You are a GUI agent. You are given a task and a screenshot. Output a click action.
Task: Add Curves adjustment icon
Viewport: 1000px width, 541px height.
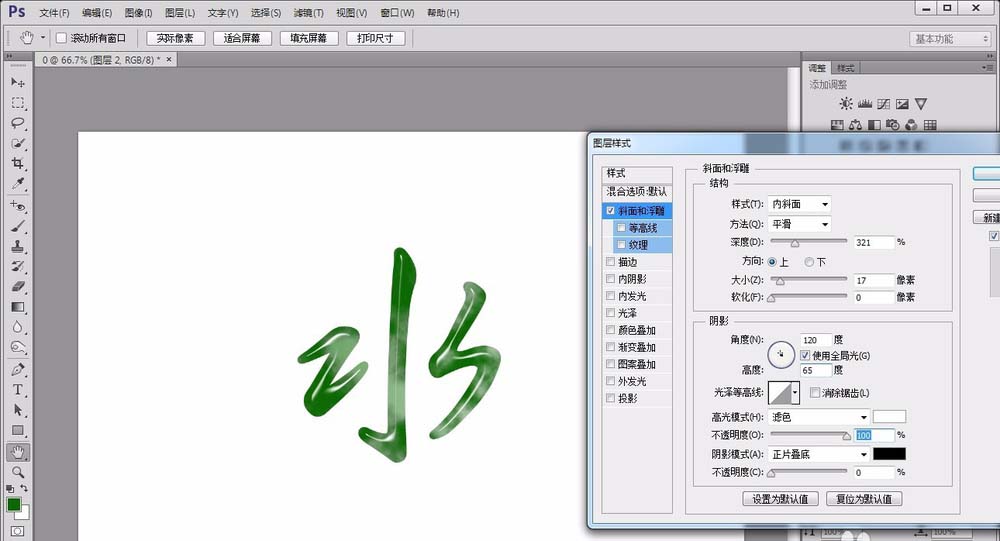pos(883,103)
